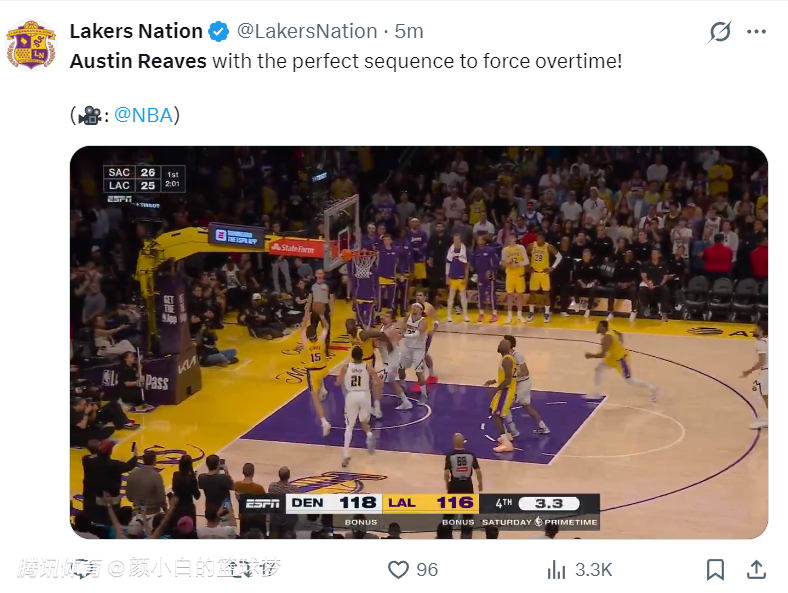Viewport: 788px width, 593px height.
Task: Click the share post icon
Action: 757,569
